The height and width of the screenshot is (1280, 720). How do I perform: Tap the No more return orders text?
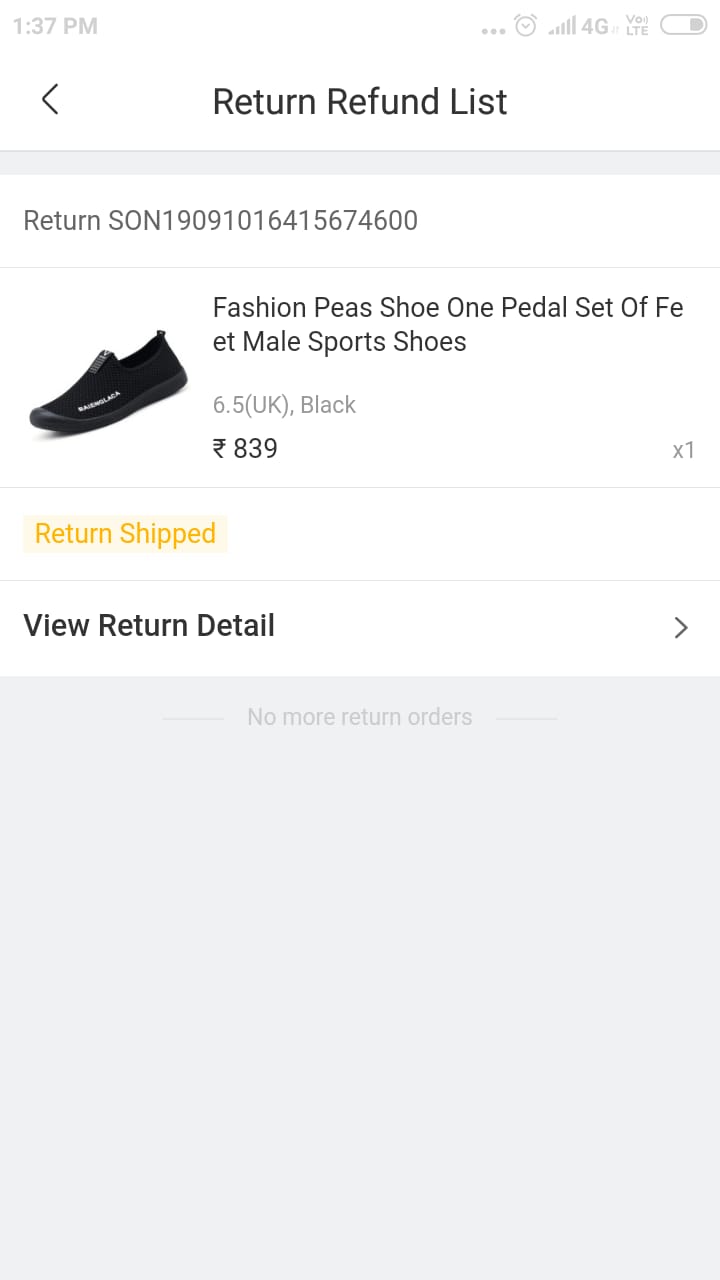tap(360, 717)
